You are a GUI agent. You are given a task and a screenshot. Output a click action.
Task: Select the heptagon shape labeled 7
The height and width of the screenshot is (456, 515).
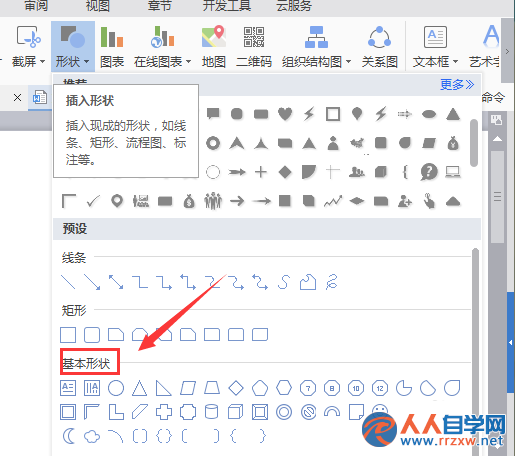coord(308,388)
